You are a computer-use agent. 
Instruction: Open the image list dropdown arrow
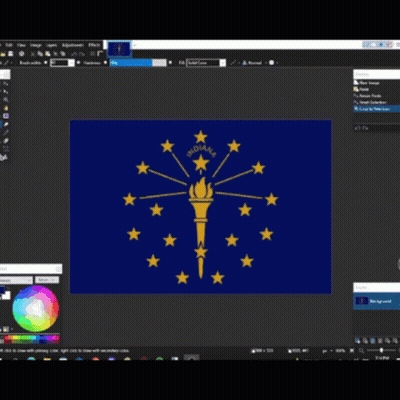point(135,45)
